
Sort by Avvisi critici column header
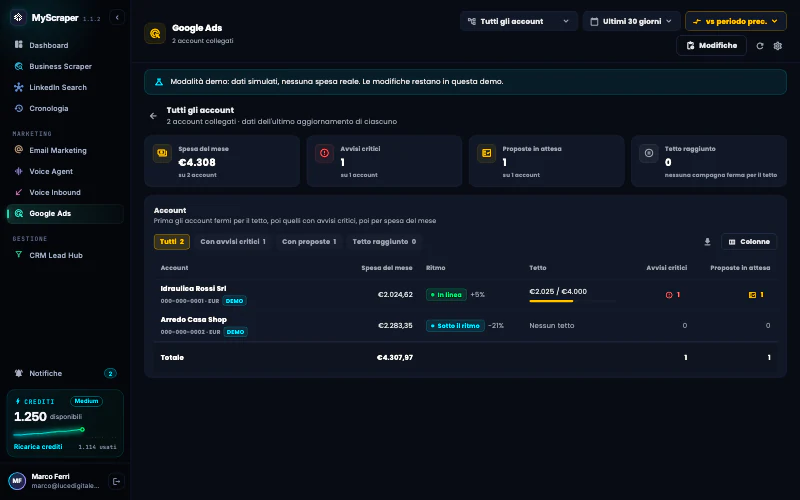[667, 268]
